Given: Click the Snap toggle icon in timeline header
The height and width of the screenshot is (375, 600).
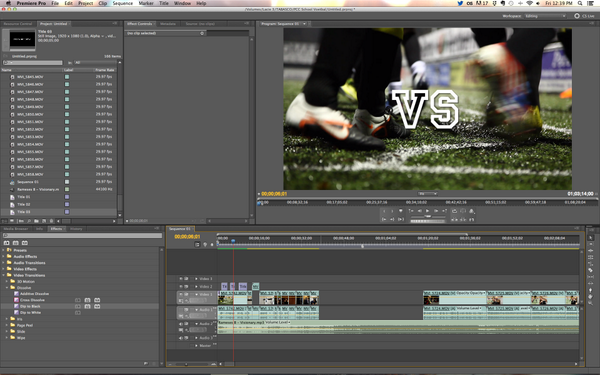Looking at the screenshot, I should [x=197, y=245].
